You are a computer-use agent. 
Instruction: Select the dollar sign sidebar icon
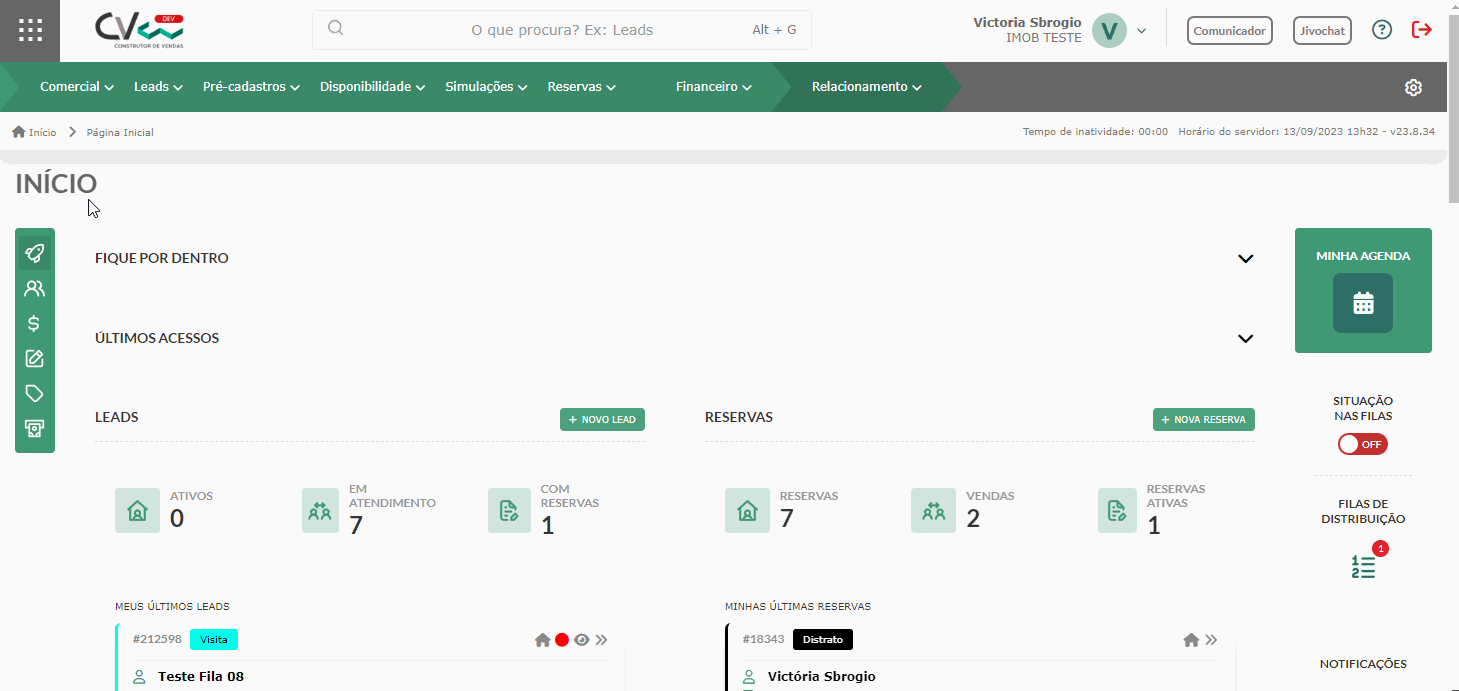(x=34, y=323)
